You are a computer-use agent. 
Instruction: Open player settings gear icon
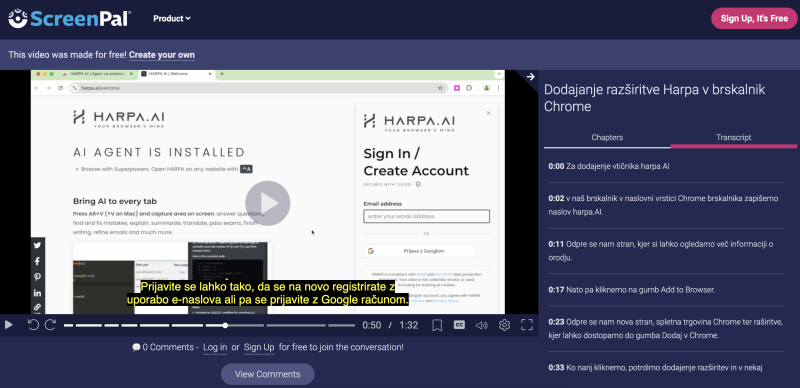pos(505,325)
